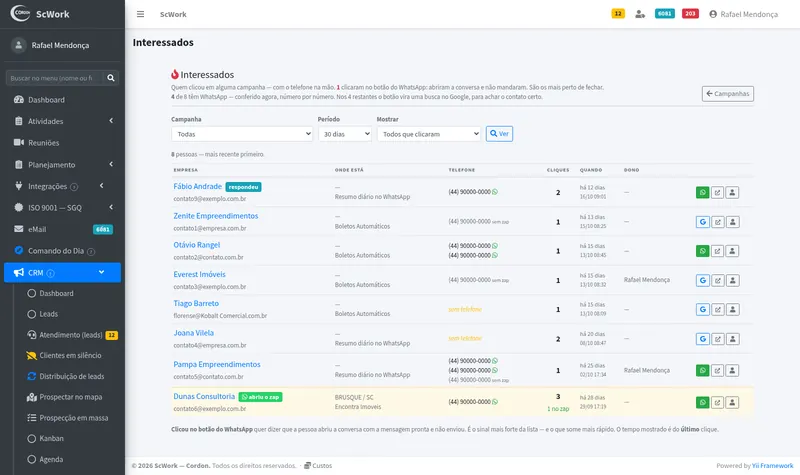The width and height of the screenshot is (800, 475).
Task: Open Dashboard in the main sidebar
Action: pyautogui.click(x=62, y=99)
